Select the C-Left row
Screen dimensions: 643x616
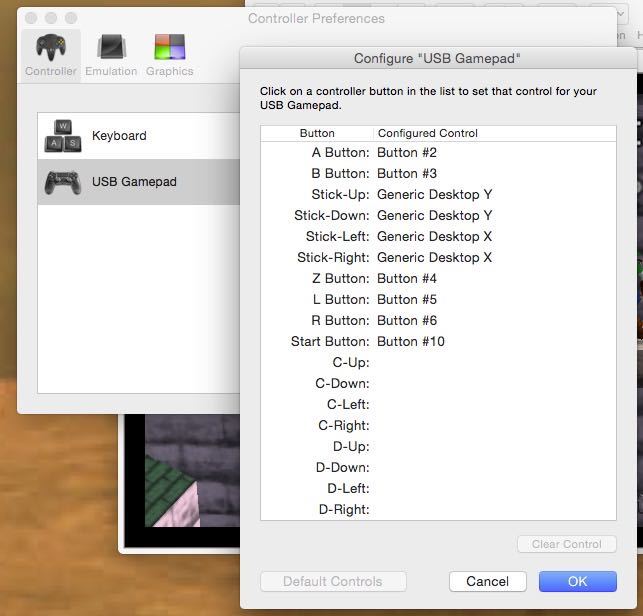438,404
